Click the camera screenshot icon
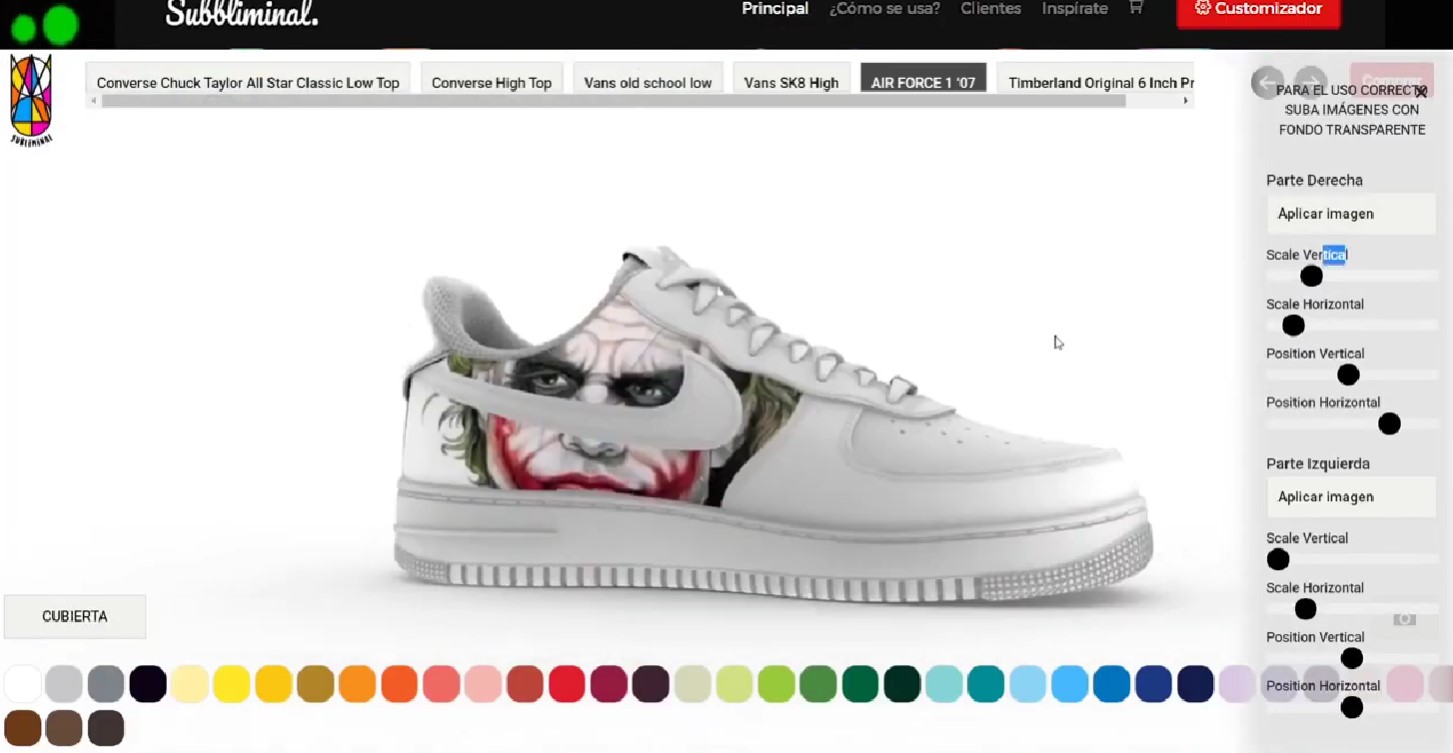Screen dimensions: 1453x753 pos(1404,620)
